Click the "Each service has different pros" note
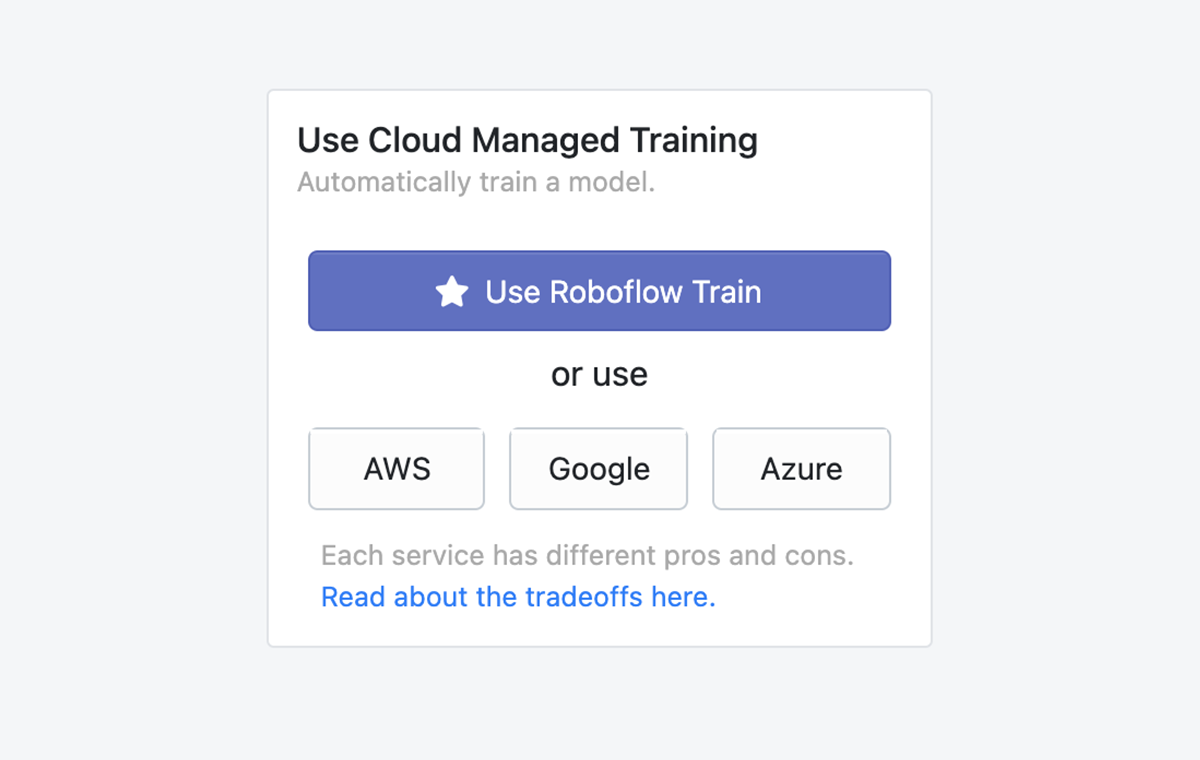1200x760 pixels. [587, 555]
